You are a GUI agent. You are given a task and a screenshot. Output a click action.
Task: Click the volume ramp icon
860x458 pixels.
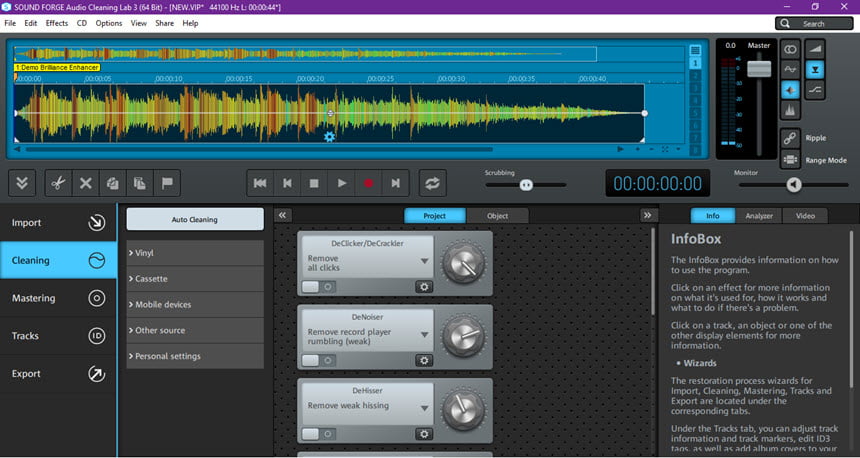[816, 50]
